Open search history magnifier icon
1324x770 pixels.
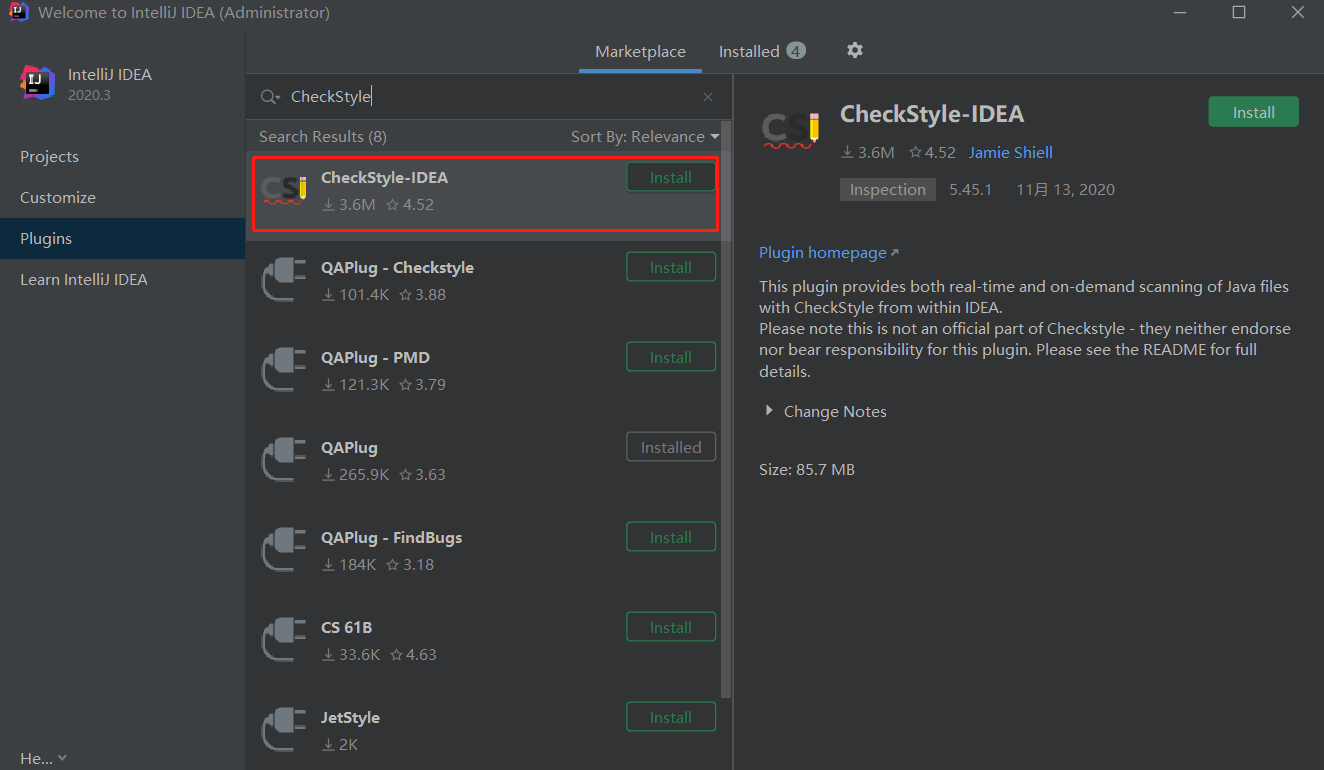(270, 97)
